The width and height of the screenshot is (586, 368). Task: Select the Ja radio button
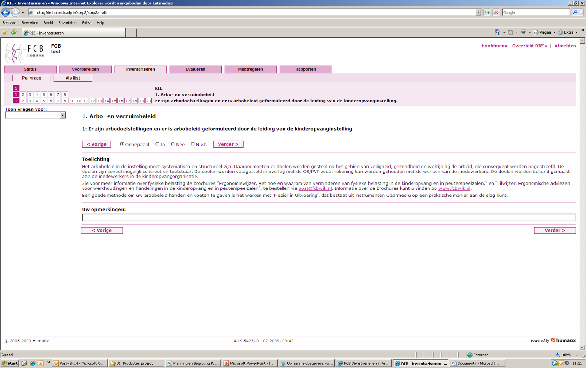157,144
